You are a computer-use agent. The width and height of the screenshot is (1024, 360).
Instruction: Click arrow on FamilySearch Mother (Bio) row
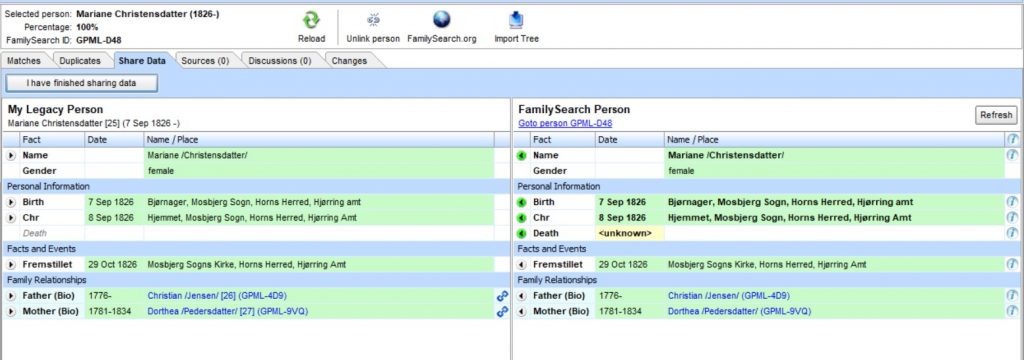[x=521, y=312]
